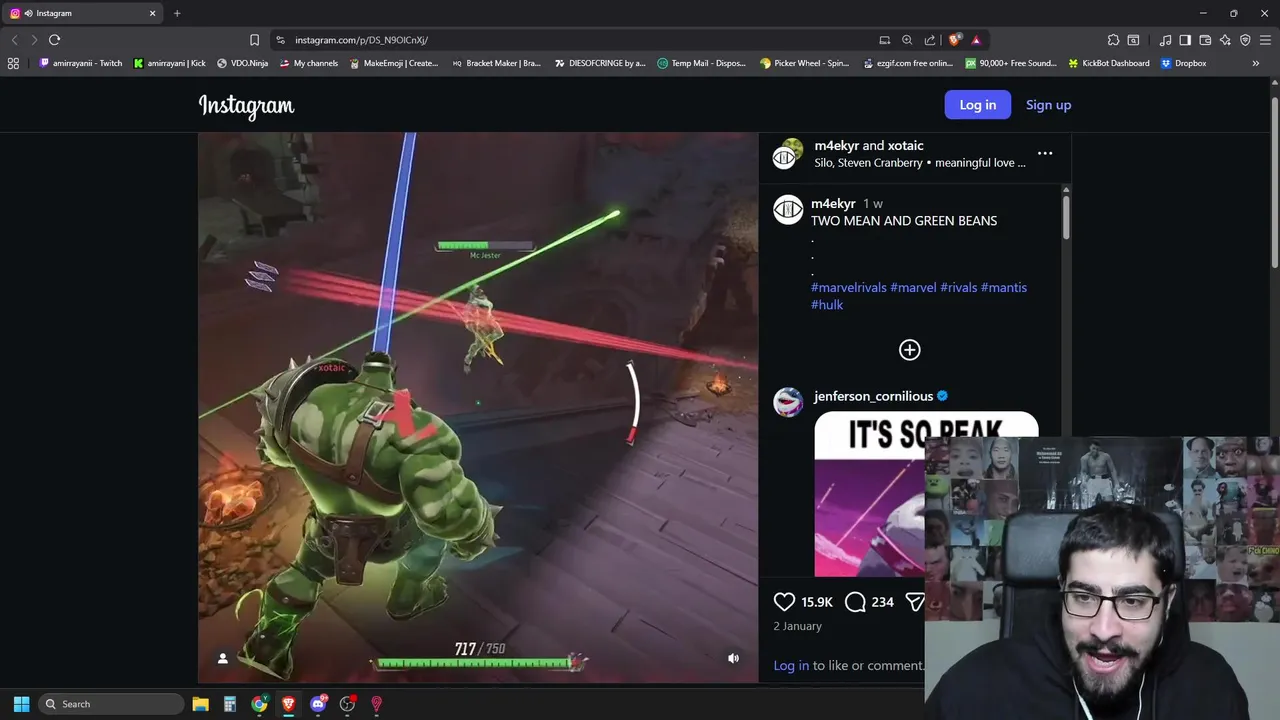The width and height of the screenshot is (1280, 720).
Task: Click #marvelrivals hashtag
Action: click(x=849, y=288)
